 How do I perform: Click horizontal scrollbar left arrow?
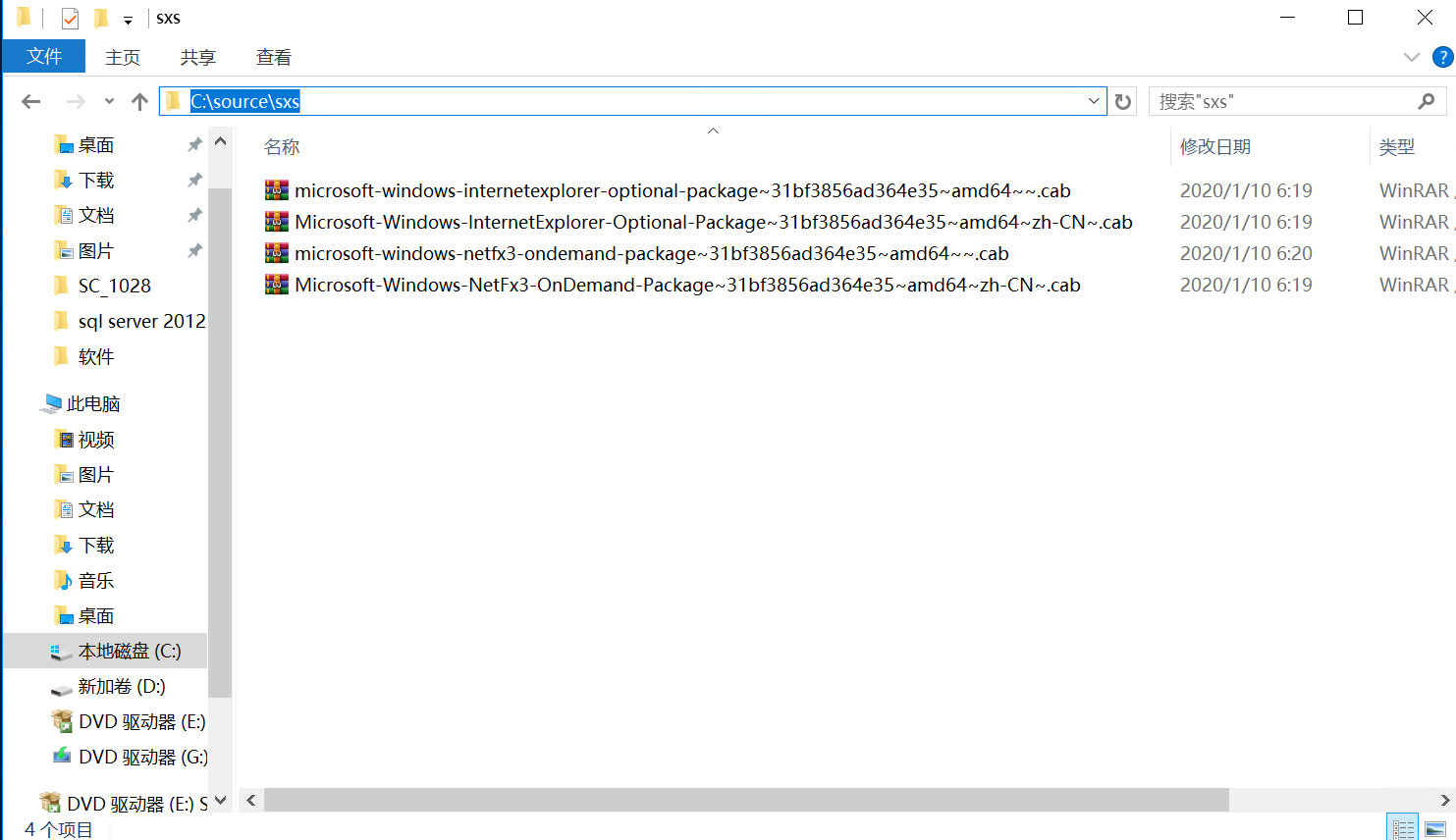pyautogui.click(x=251, y=801)
